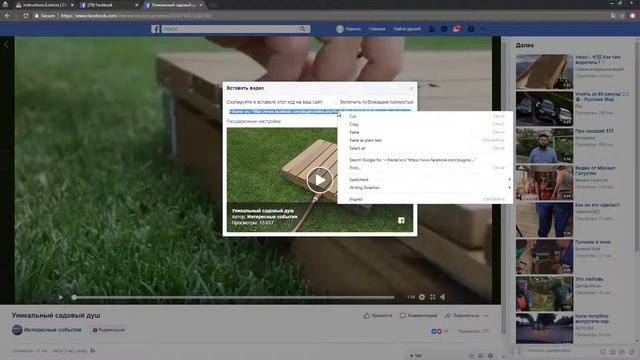This screenshot has width=640, height=360.
Task: Click the Подписаться button under video
Action: click(108, 330)
